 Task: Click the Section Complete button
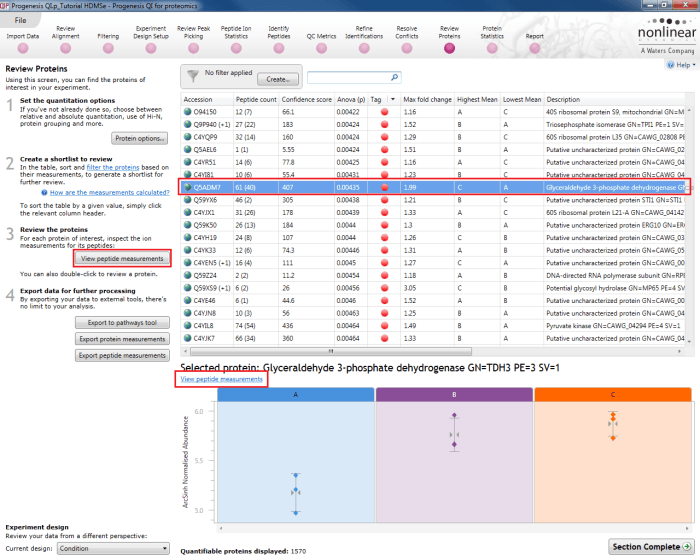[x=651, y=547]
